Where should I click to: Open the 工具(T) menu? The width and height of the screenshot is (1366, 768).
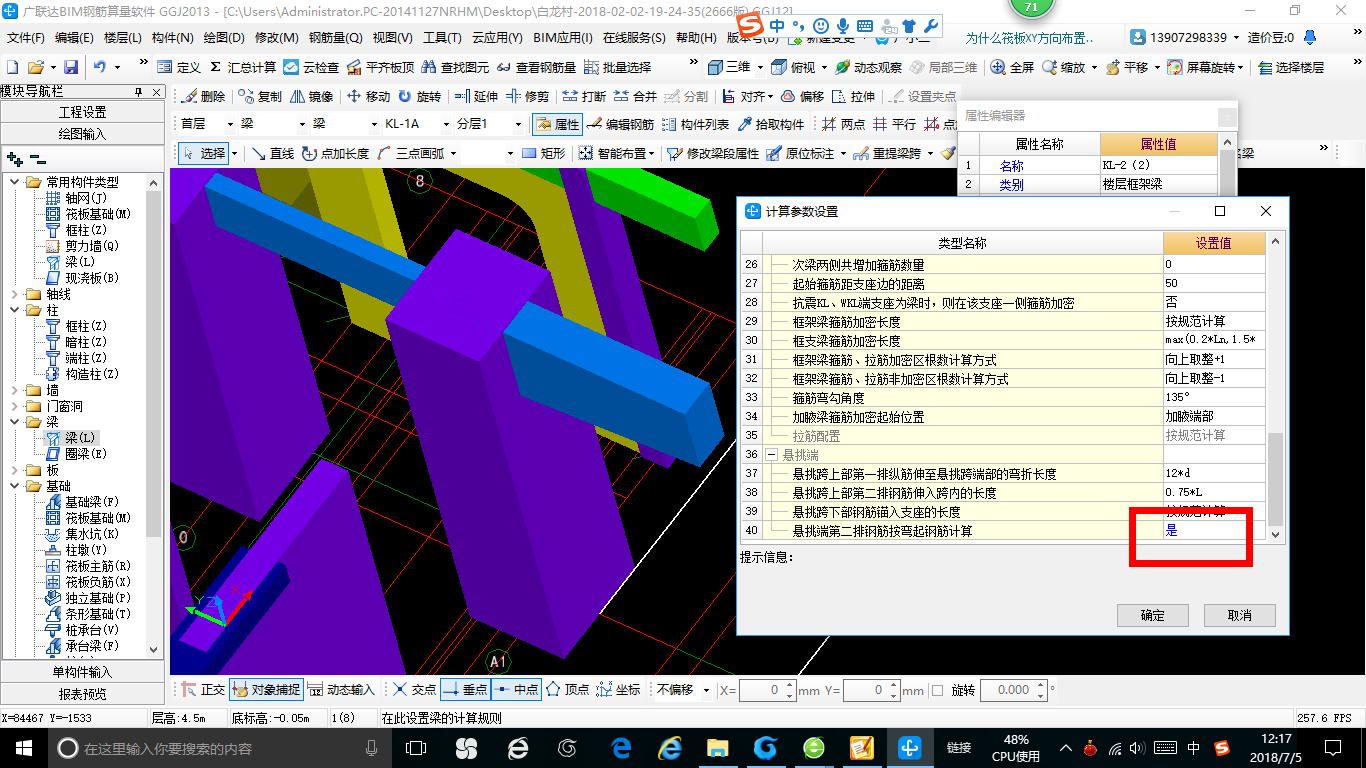[x=442, y=38]
